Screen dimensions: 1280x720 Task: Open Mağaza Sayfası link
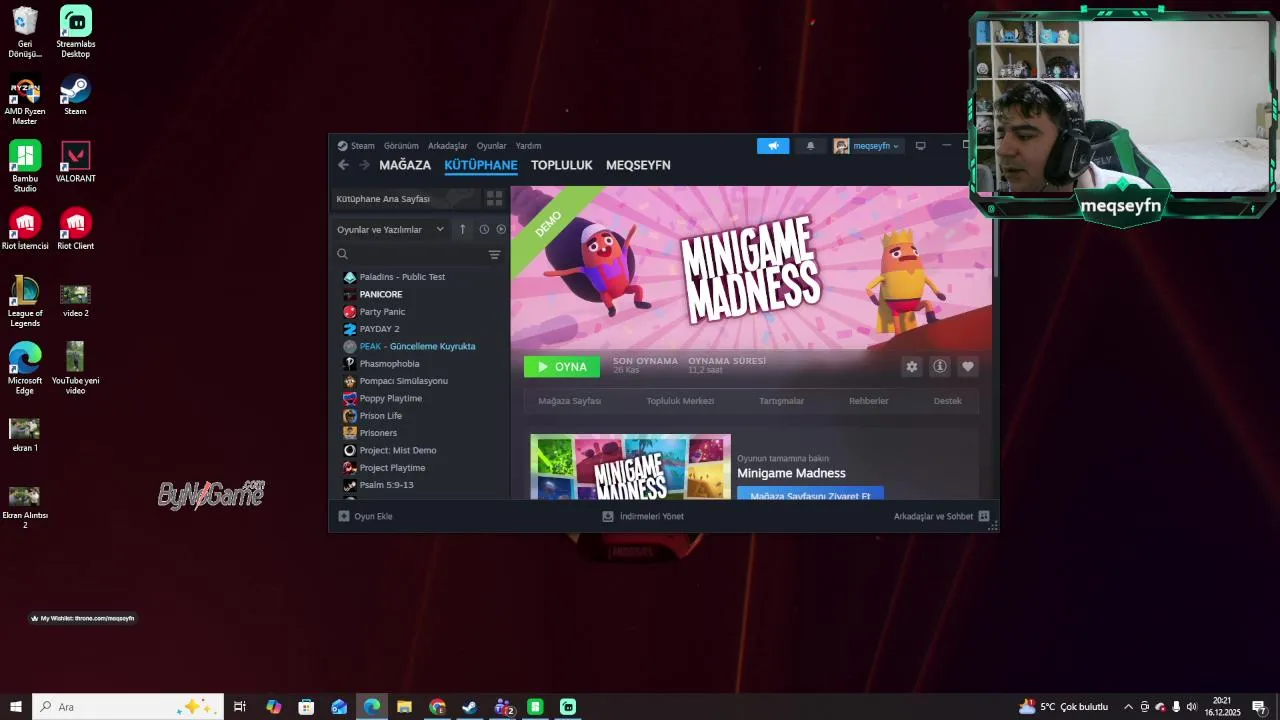click(570, 401)
